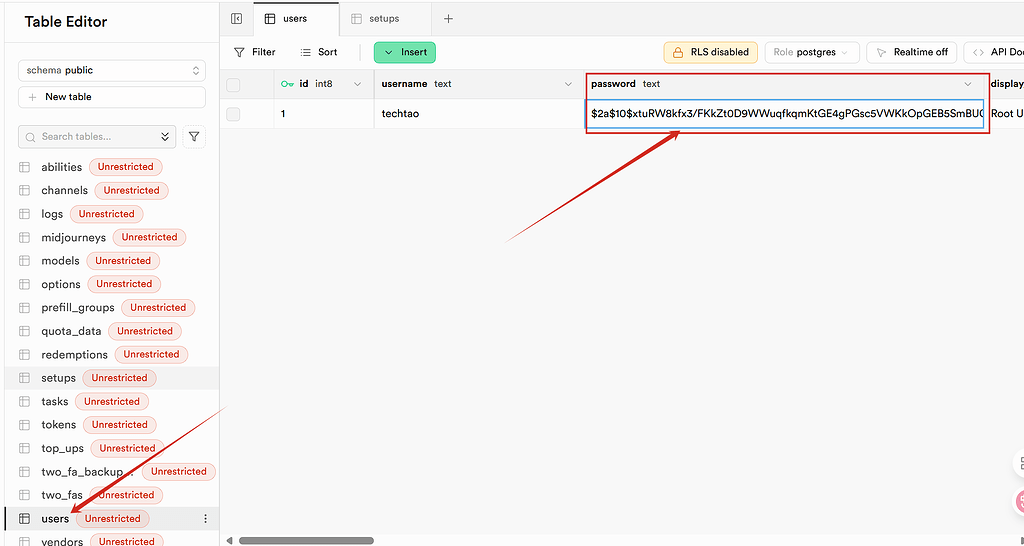Click into Search tables field

[x=97, y=136]
